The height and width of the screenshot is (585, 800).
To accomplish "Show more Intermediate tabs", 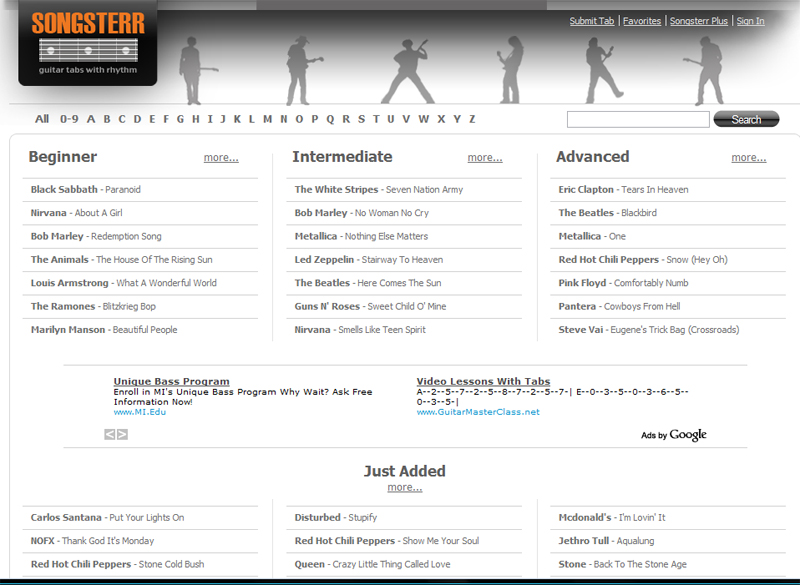I will pyautogui.click(x=485, y=158).
